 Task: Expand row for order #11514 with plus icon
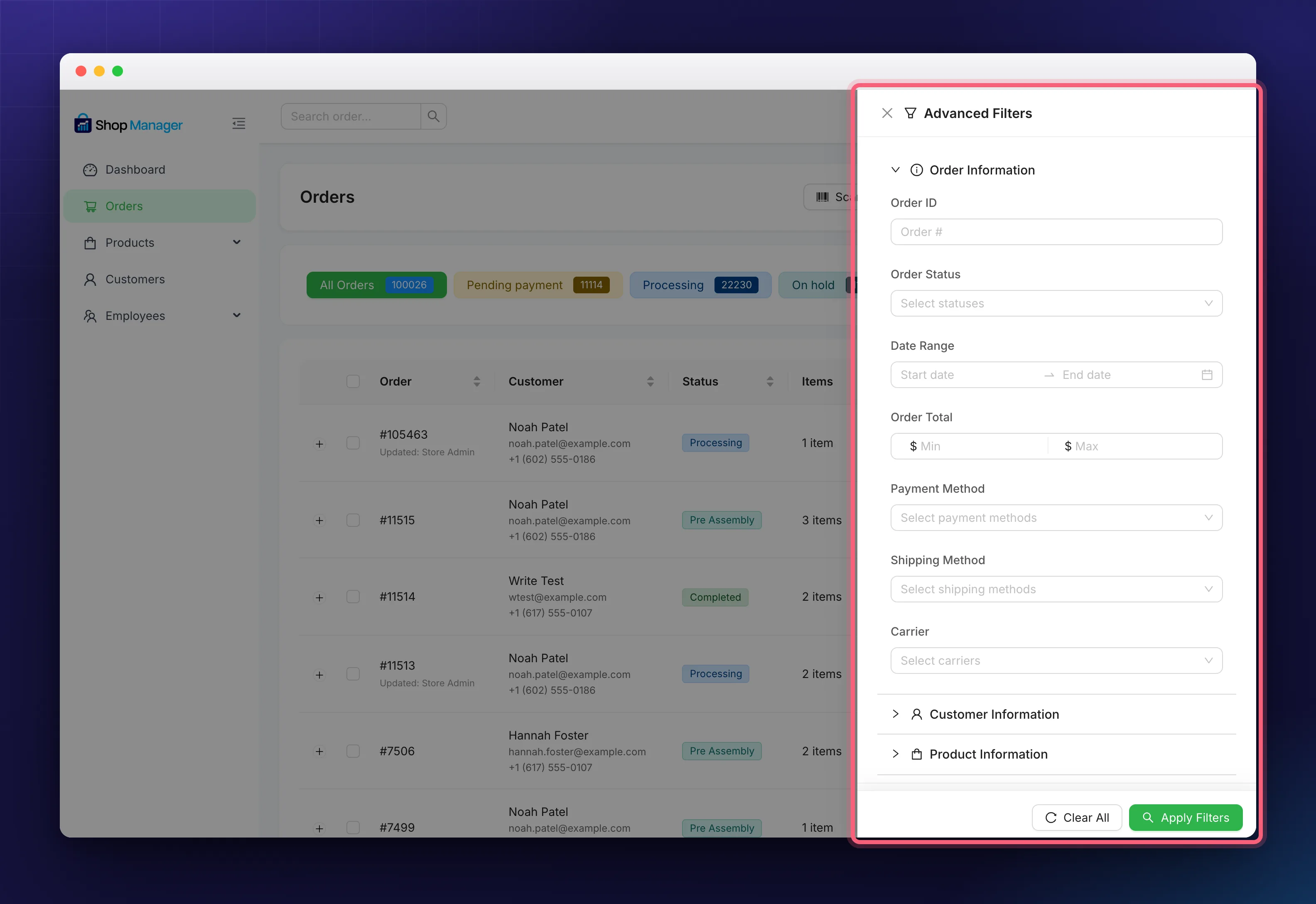319,597
